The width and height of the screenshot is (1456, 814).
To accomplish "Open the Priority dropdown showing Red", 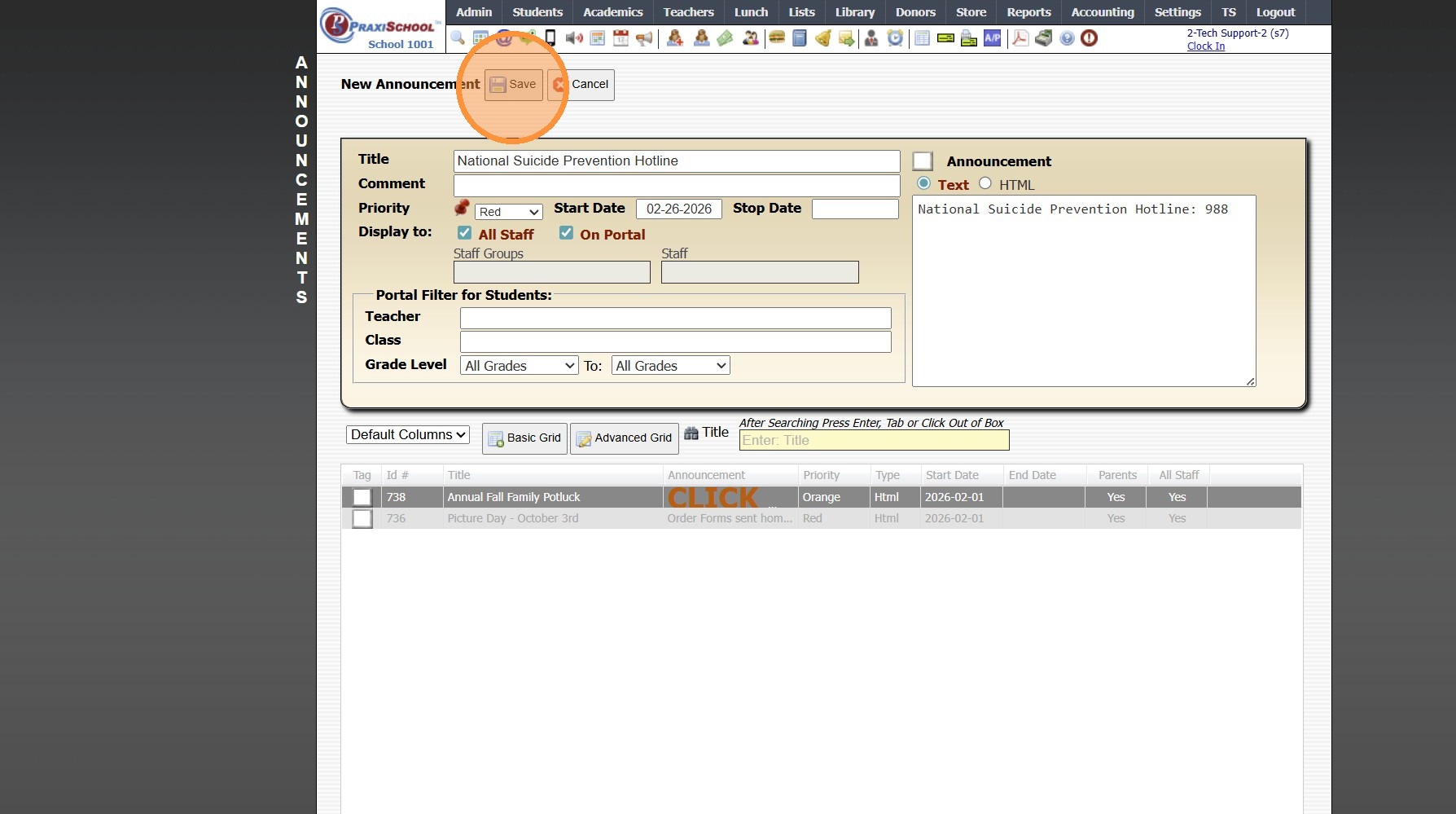I will tap(509, 212).
